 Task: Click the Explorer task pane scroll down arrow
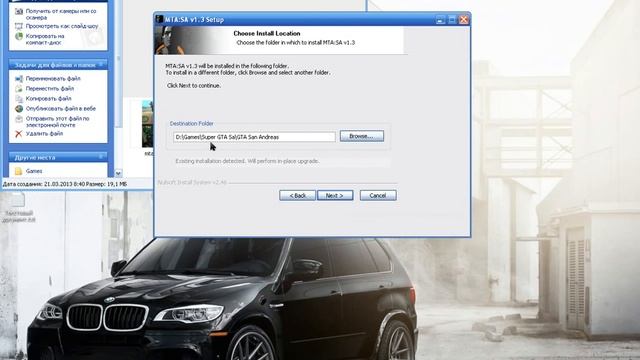pyautogui.click(x=118, y=173)
